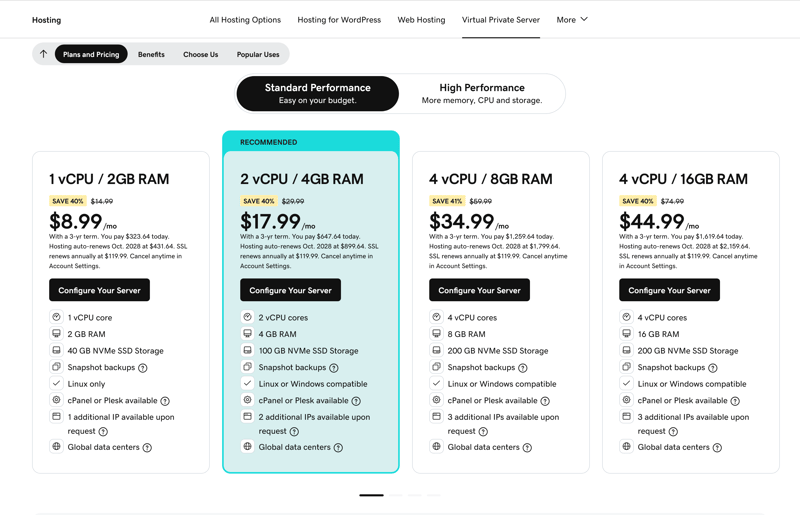Click additional IPs info icon in 16GB RAM plan
This screenshot has height=515, width=800.
pyautogui.click(x=673, y=432)
